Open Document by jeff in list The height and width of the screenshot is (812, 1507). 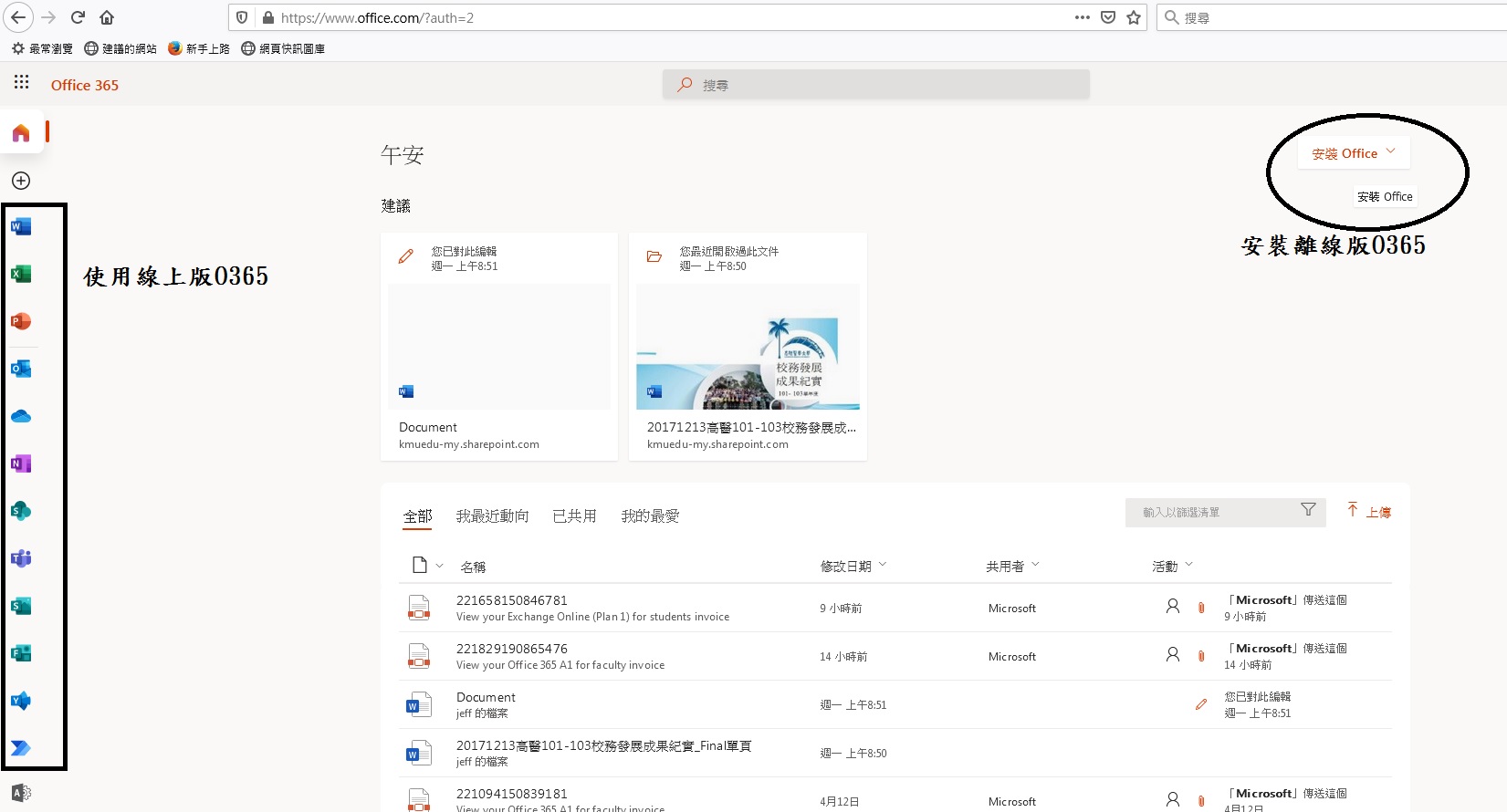coord(486,697)
